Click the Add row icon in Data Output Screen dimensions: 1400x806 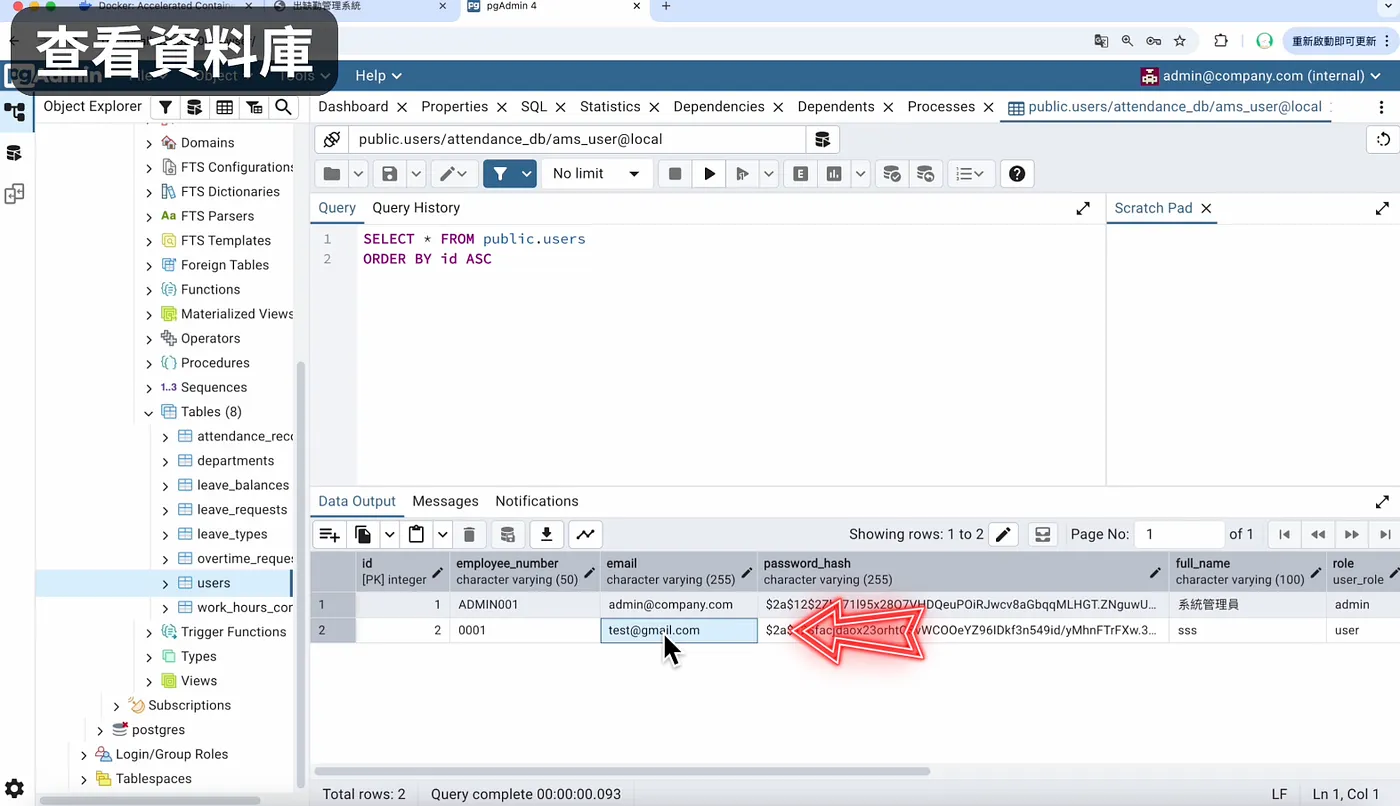coord(329,535)
